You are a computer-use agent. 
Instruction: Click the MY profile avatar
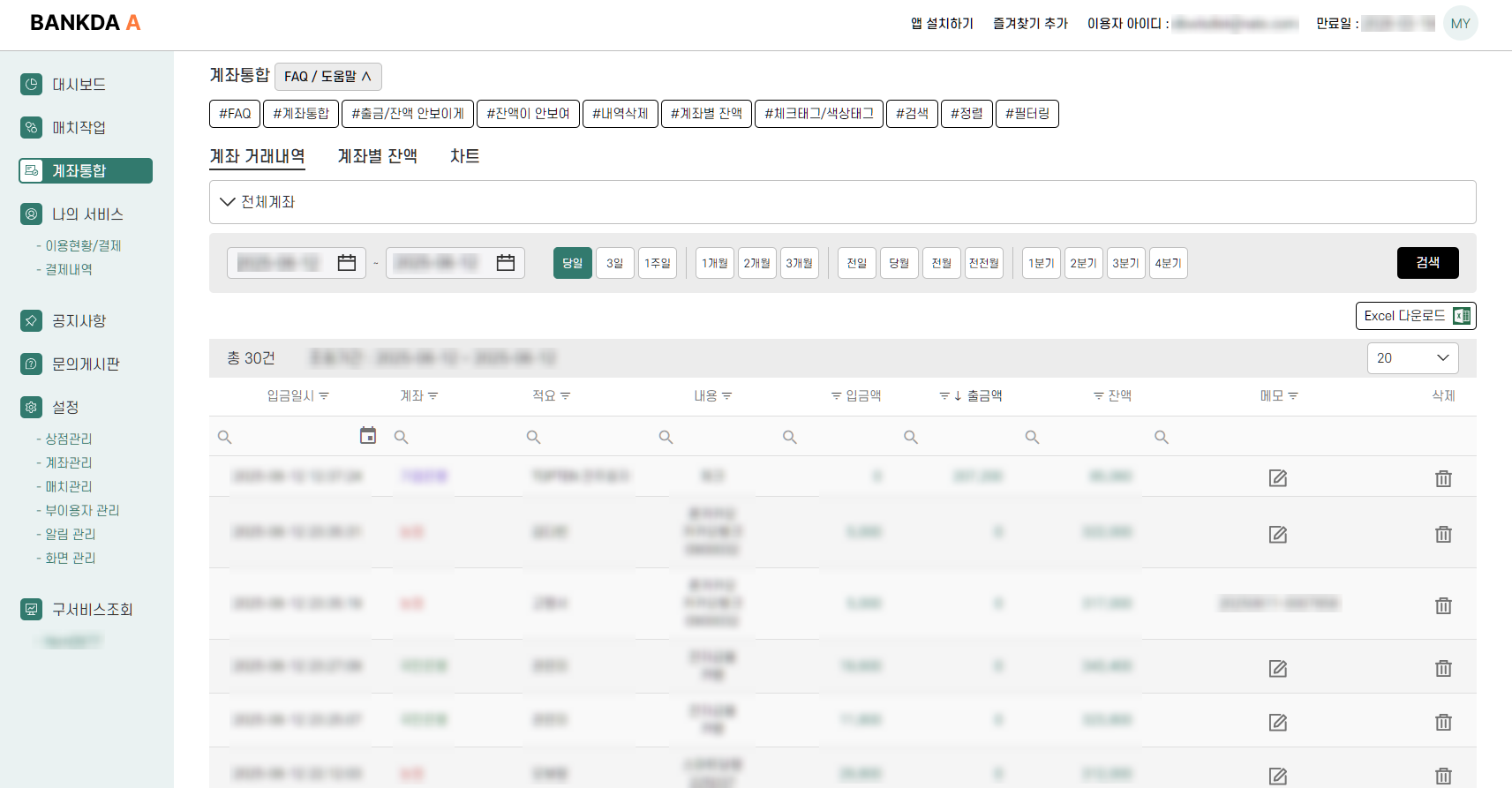pos(1460,24)
